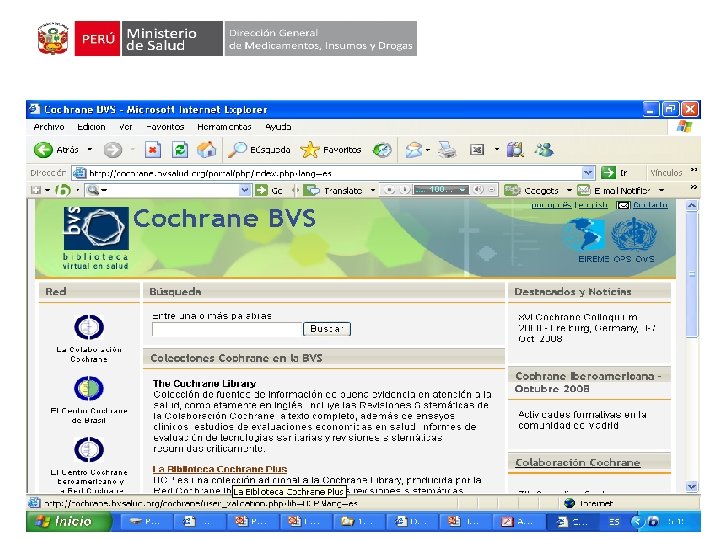Click The Cochrane Library heading
This screenshot has width=720, height=540.
click(x=204, y=383)
